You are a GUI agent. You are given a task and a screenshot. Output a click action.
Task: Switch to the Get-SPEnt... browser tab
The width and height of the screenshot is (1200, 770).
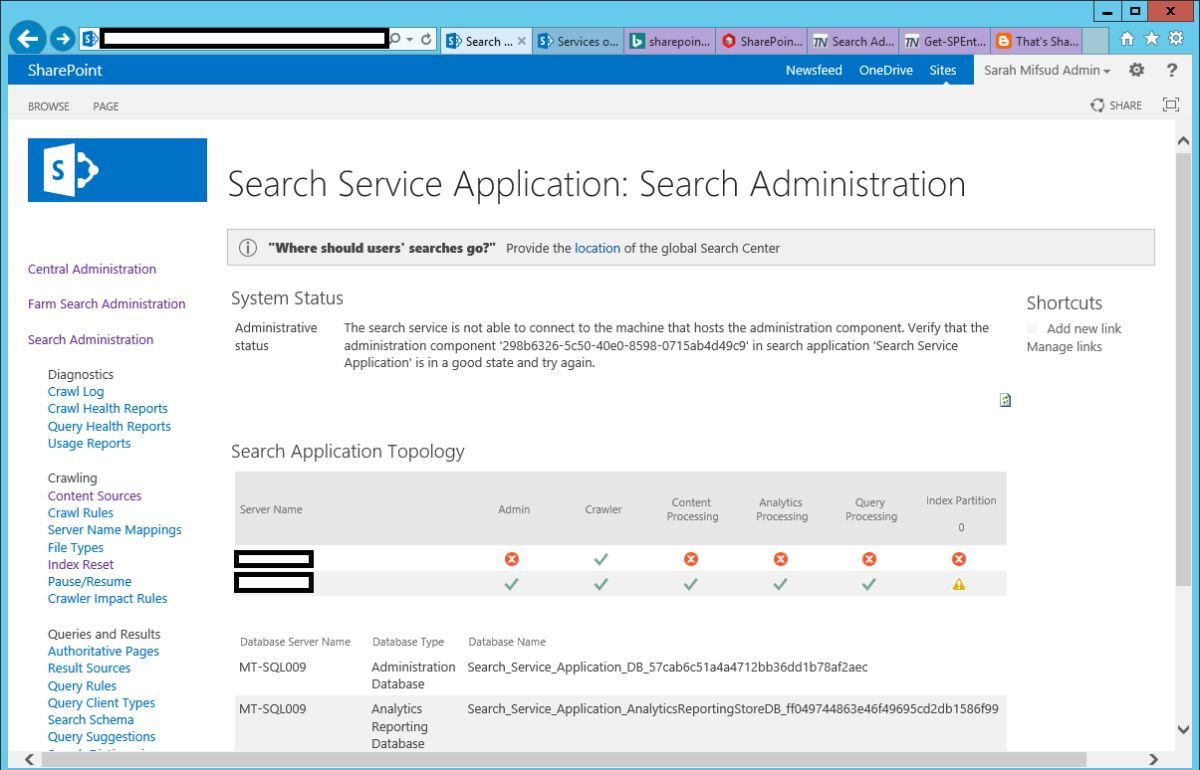944,41
